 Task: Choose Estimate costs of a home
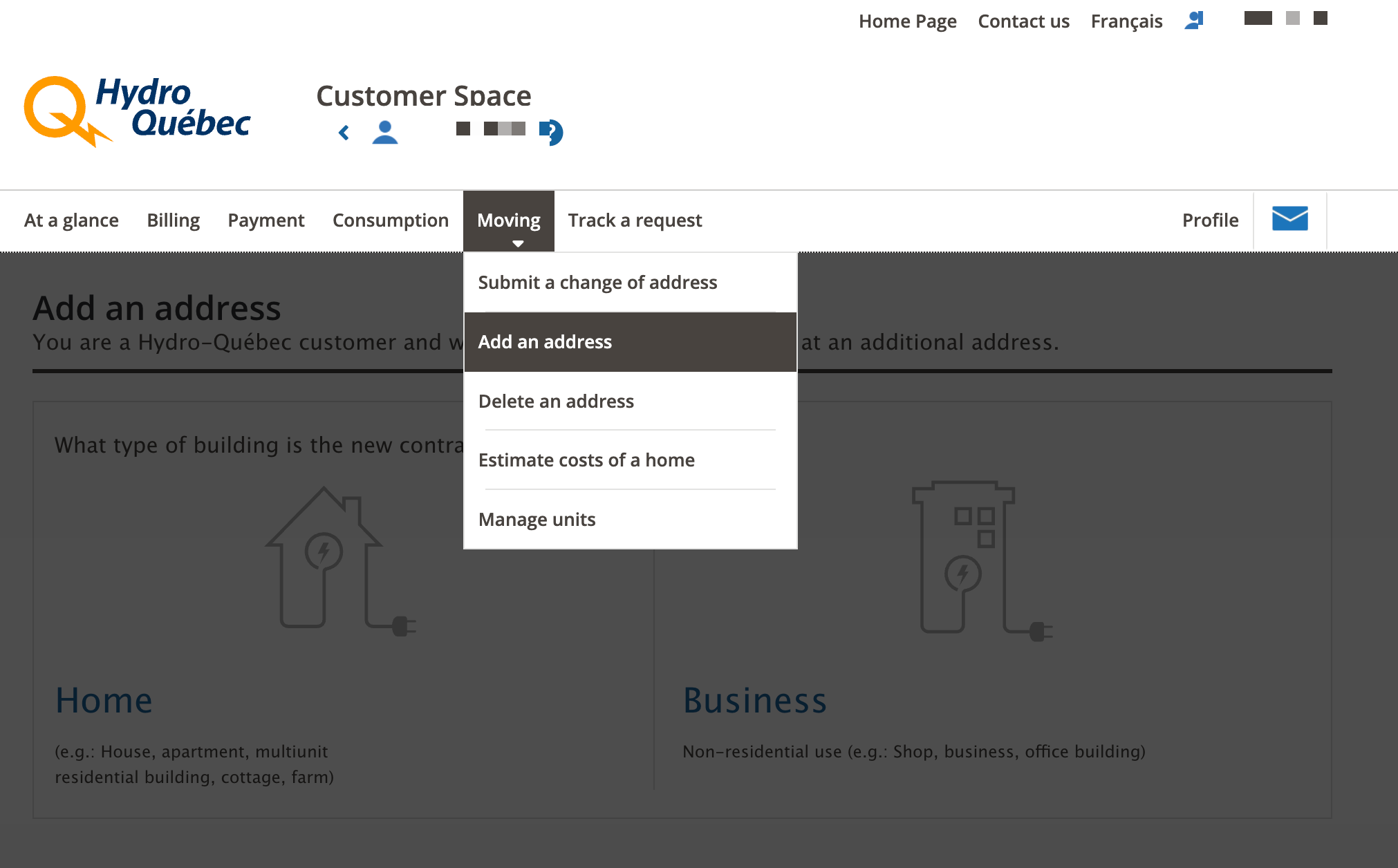[x=631, y=460]
